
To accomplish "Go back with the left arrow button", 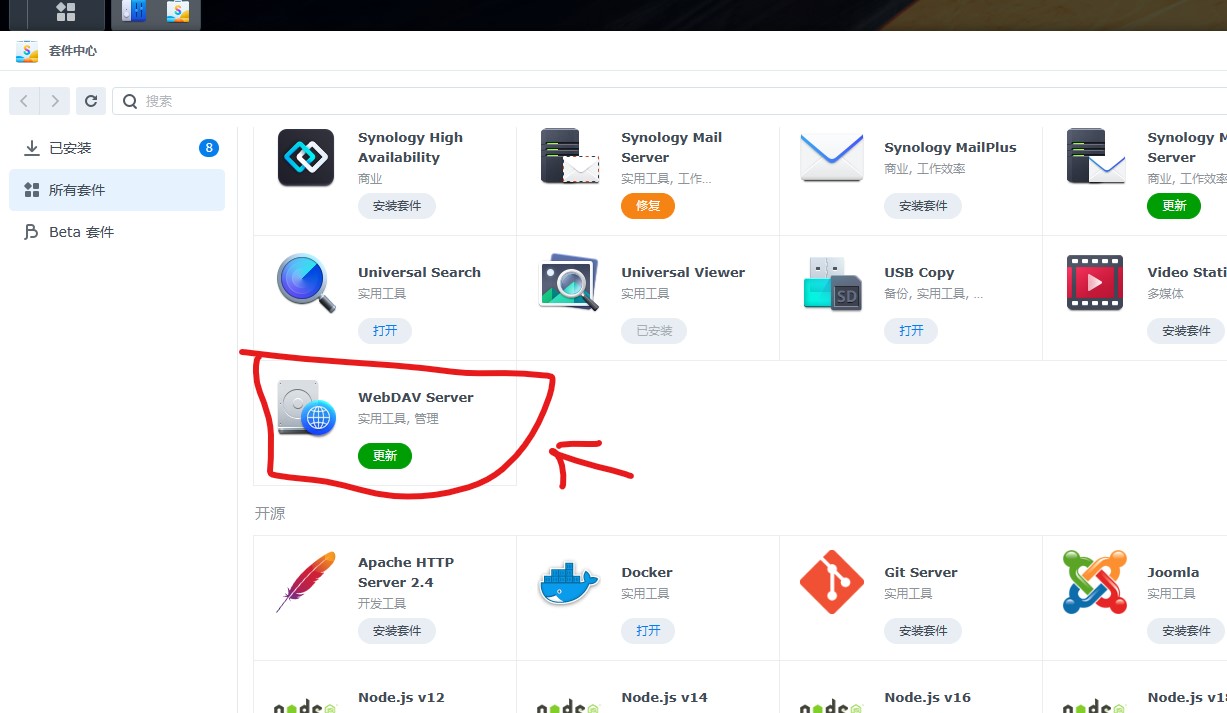I will (24, 100).
